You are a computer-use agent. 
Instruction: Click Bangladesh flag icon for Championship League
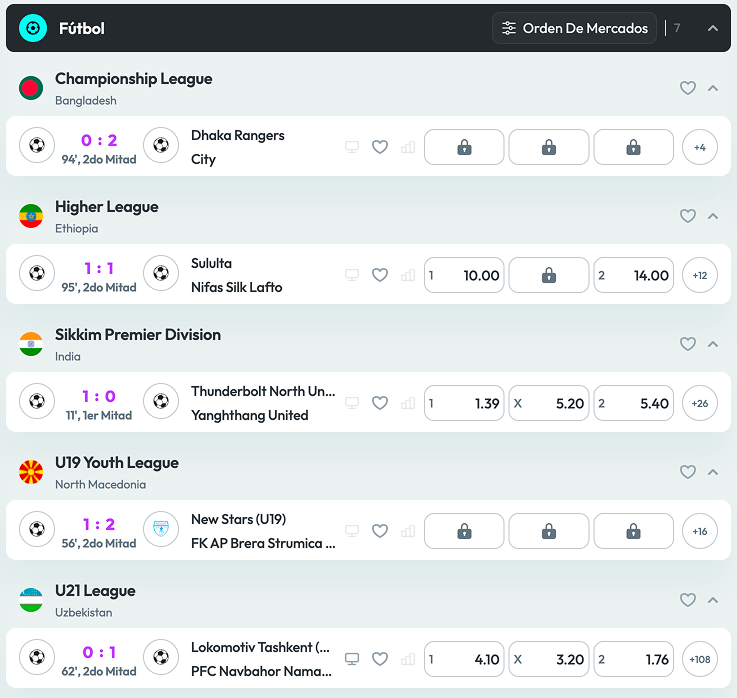tap(31, 88)
